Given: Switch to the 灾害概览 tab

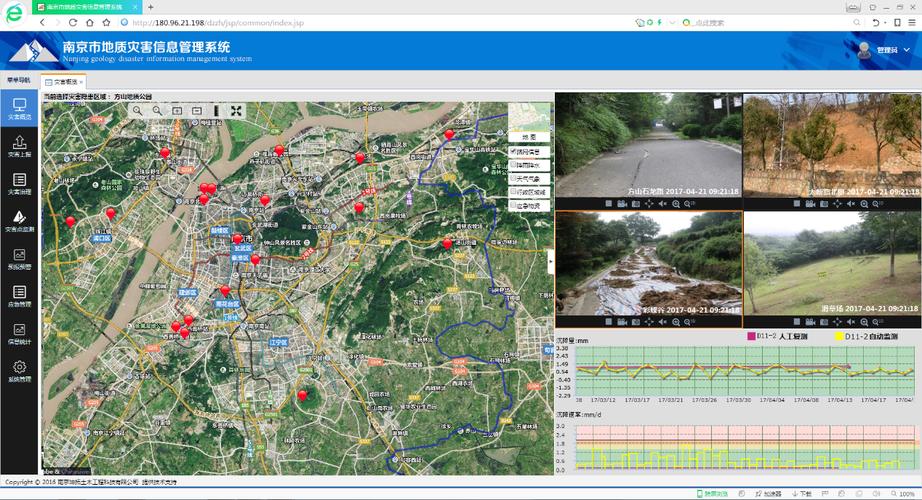Looking at the screenshot, I should coord(65,82).
